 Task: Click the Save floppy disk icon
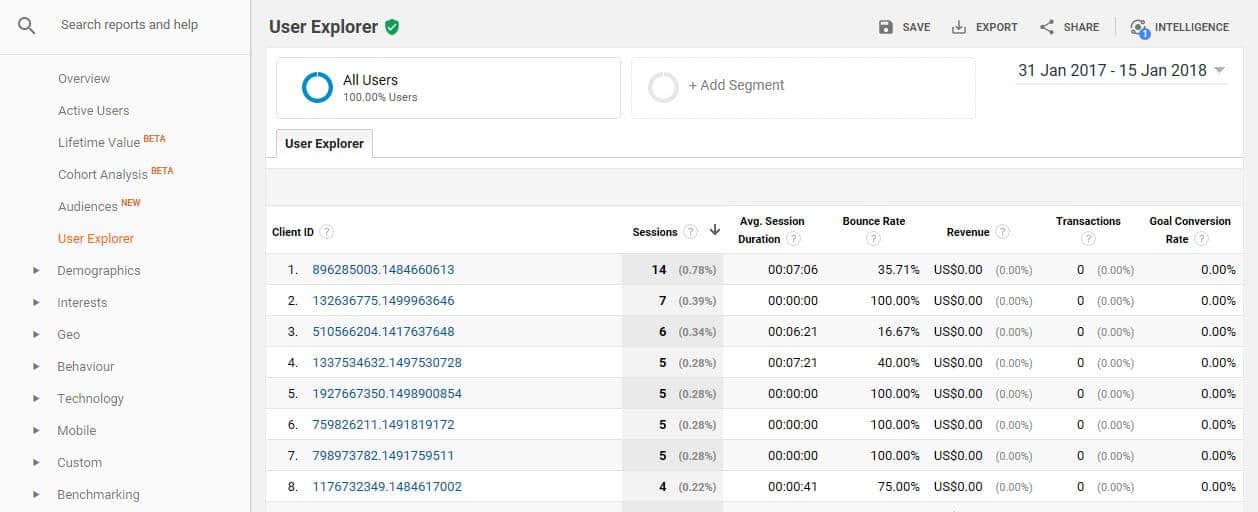click(x=886, y=27)
